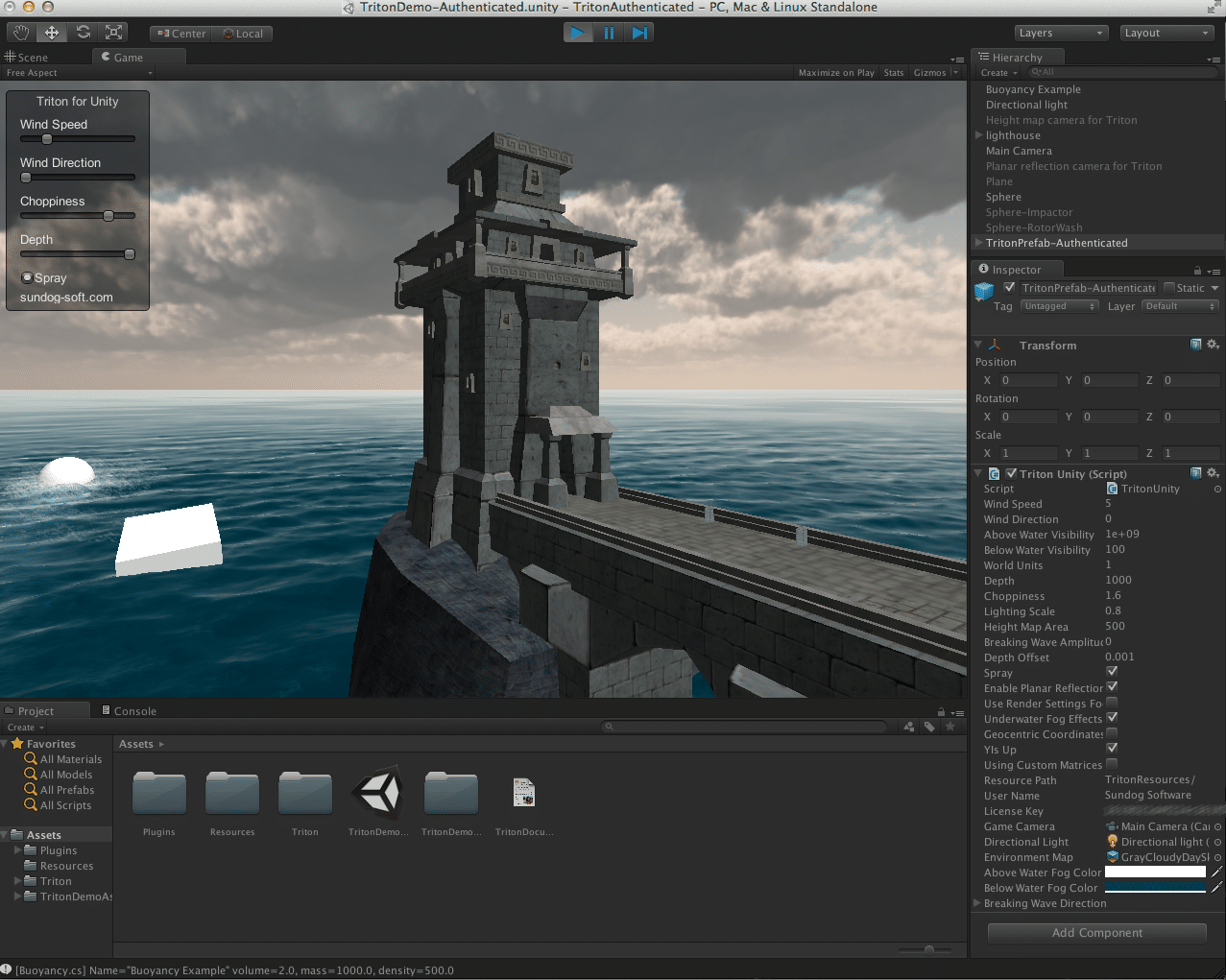This screenshot has height=980, width=1226.
Task: Select the Scale tool
Action: (x=114, y=33)
